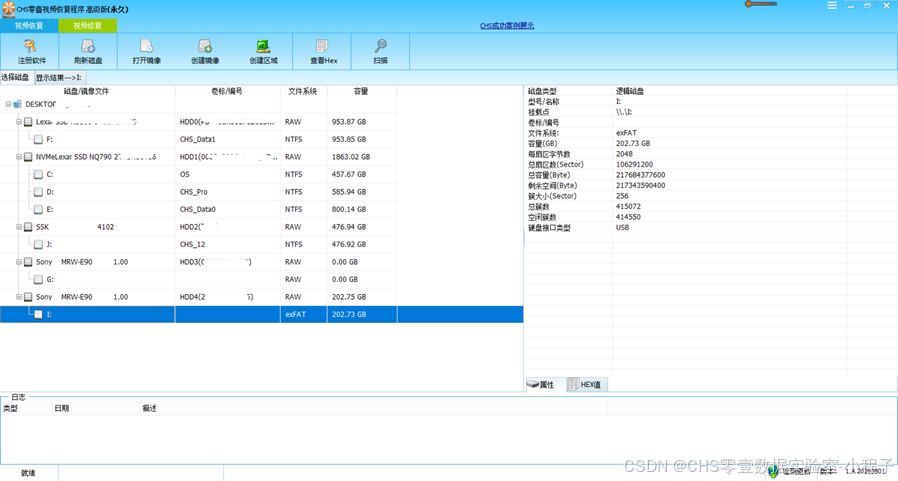The height and width of the screenshot is (481, 898).
Task: Open an image file via 打开镜像
Action: coord(147,51)
